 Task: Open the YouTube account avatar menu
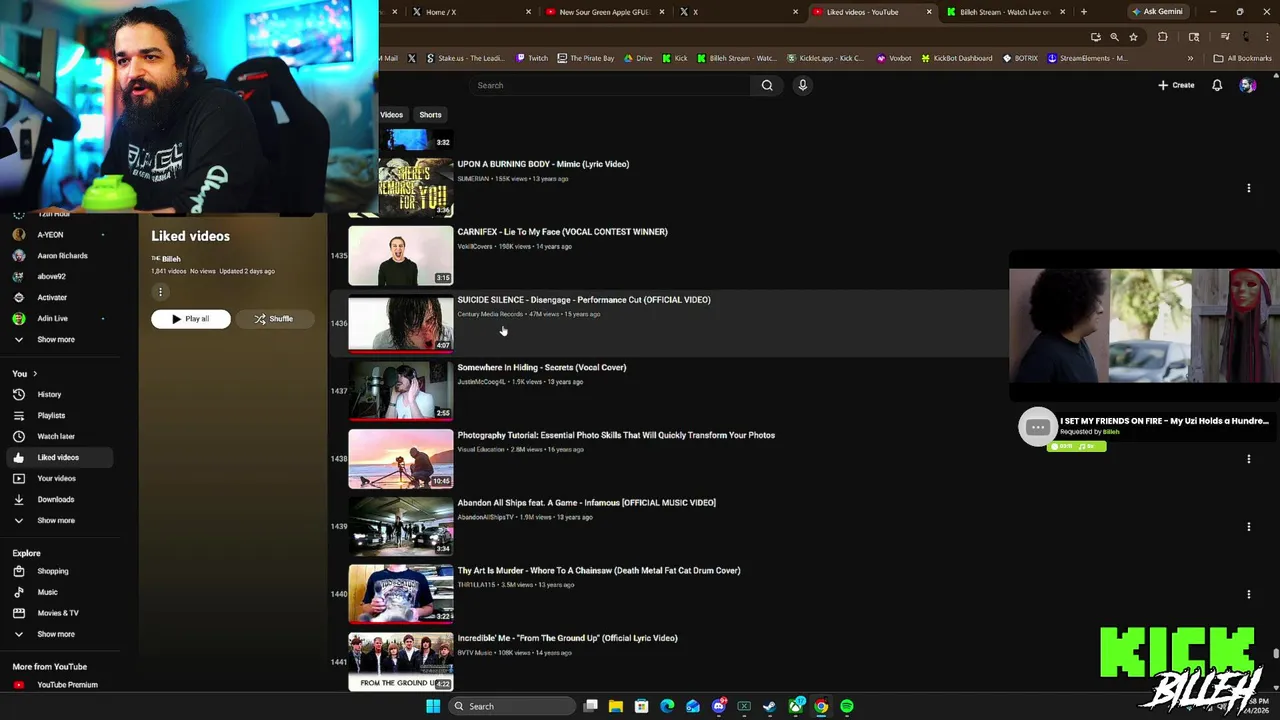tap(1247, 85)
